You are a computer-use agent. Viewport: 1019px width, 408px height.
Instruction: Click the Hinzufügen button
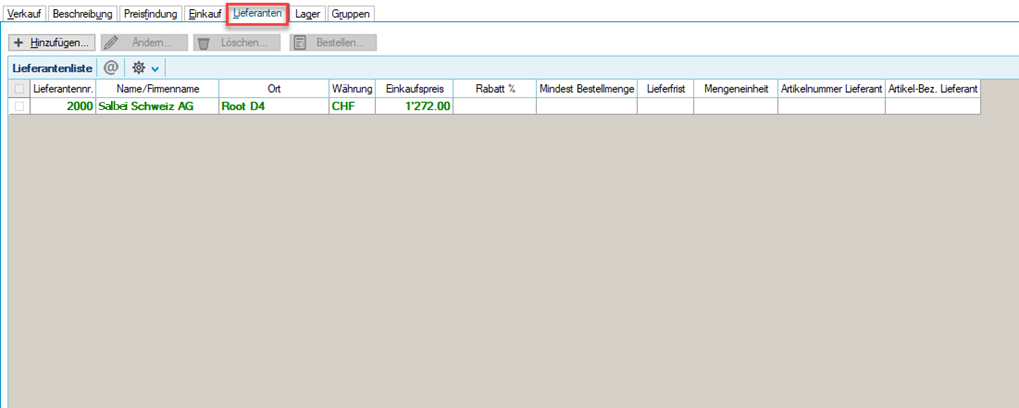52,43
